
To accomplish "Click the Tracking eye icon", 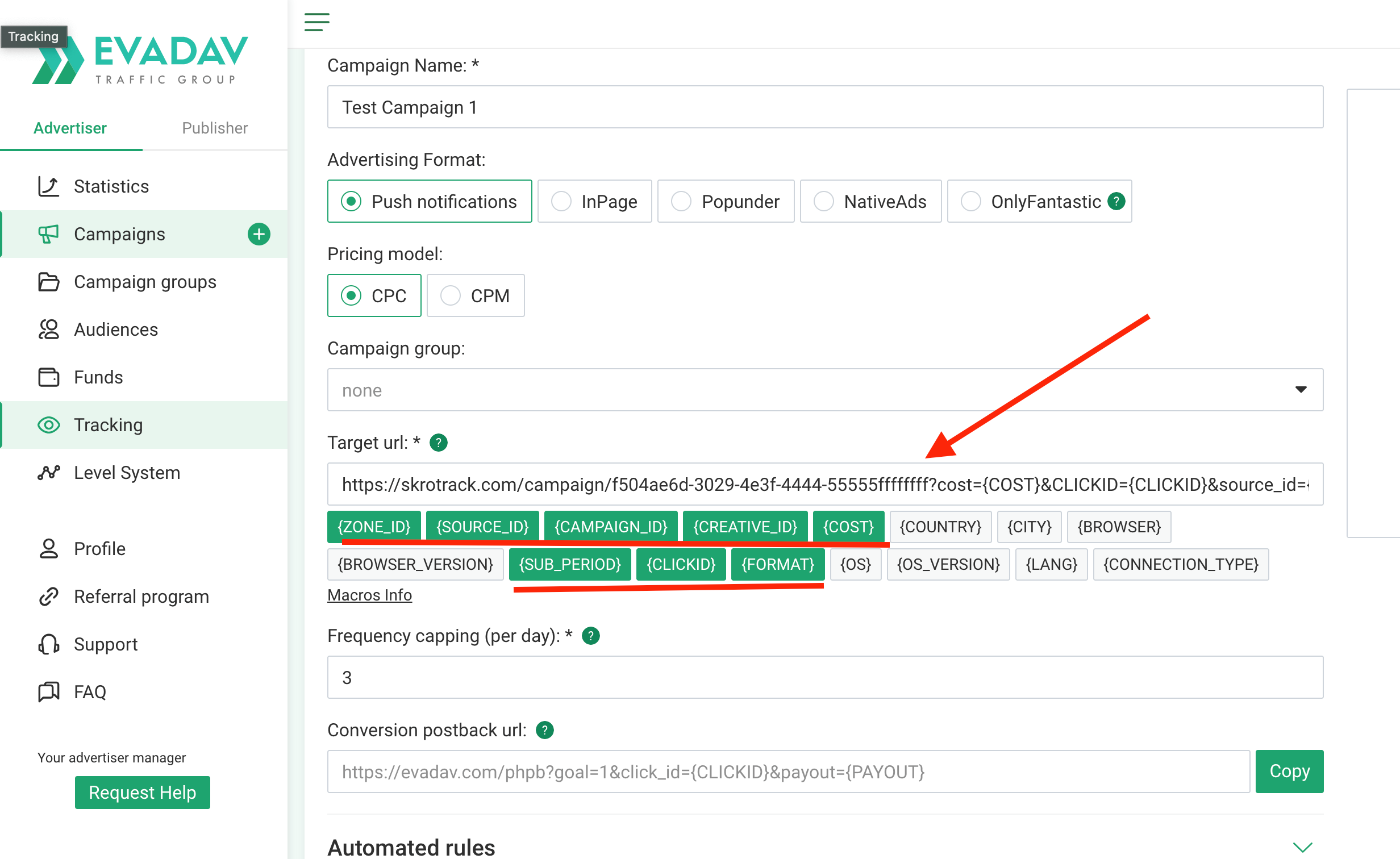I will coord(48,425).
